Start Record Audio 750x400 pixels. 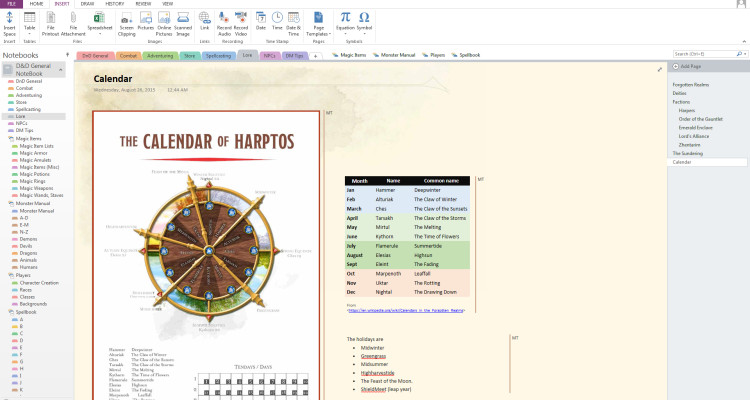tap(224, 24)
